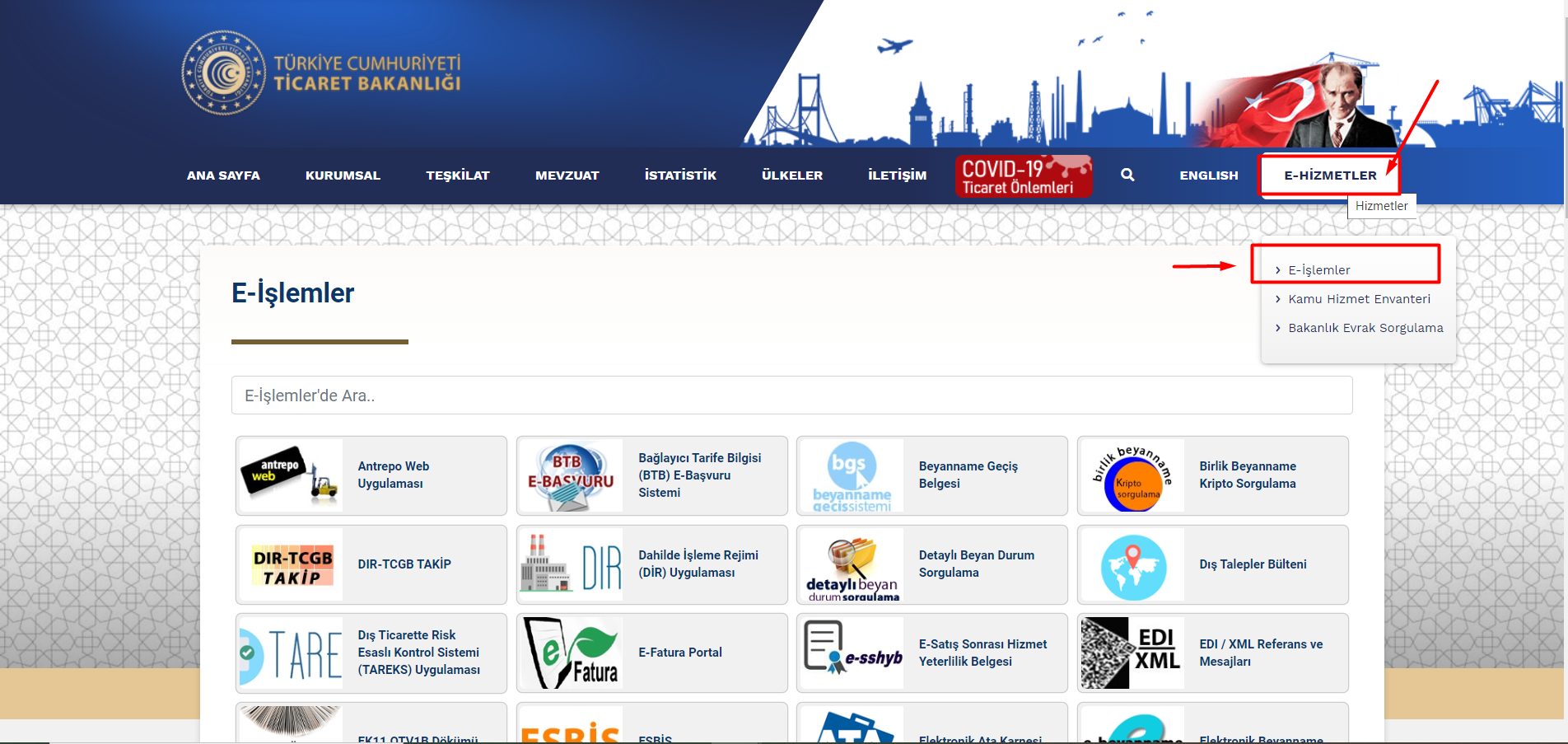This screenshot has height=744, width=1568.
Task: Open the COVID-19 Ticaret Önlemleri banner
Action: click(1024, 175)
